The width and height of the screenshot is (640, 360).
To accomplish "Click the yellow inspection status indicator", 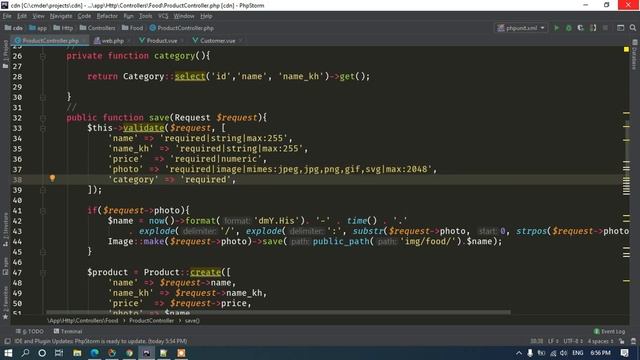I will coord(626,49).
